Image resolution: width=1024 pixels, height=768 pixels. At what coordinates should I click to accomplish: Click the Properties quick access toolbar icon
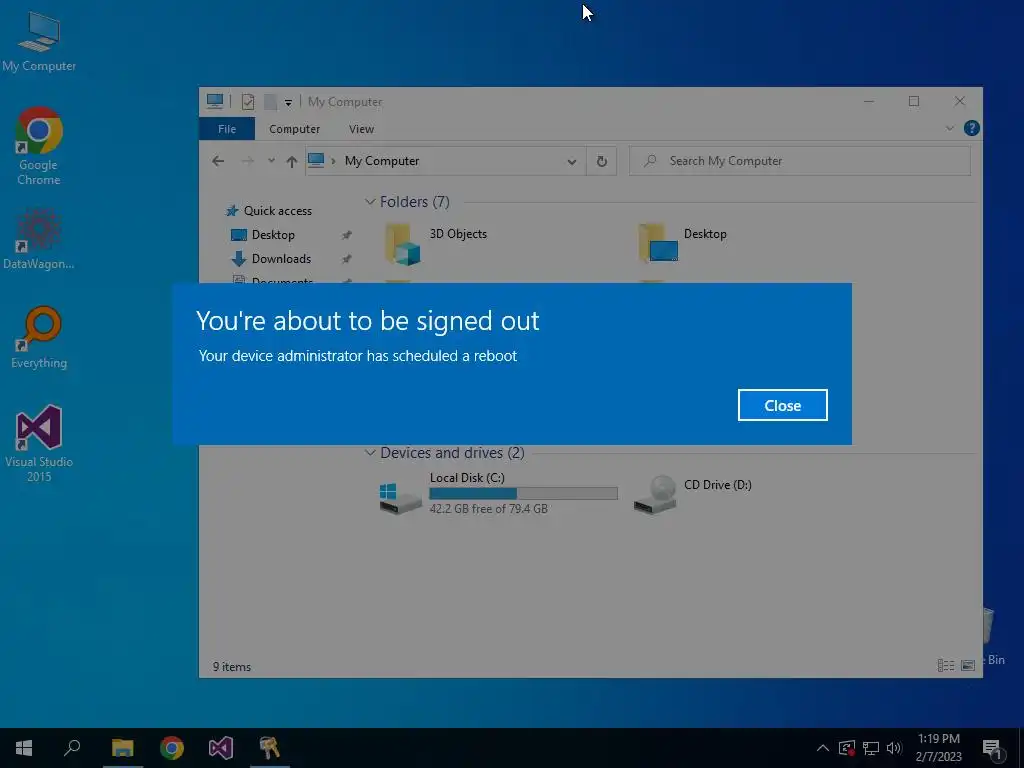point(248,102)
